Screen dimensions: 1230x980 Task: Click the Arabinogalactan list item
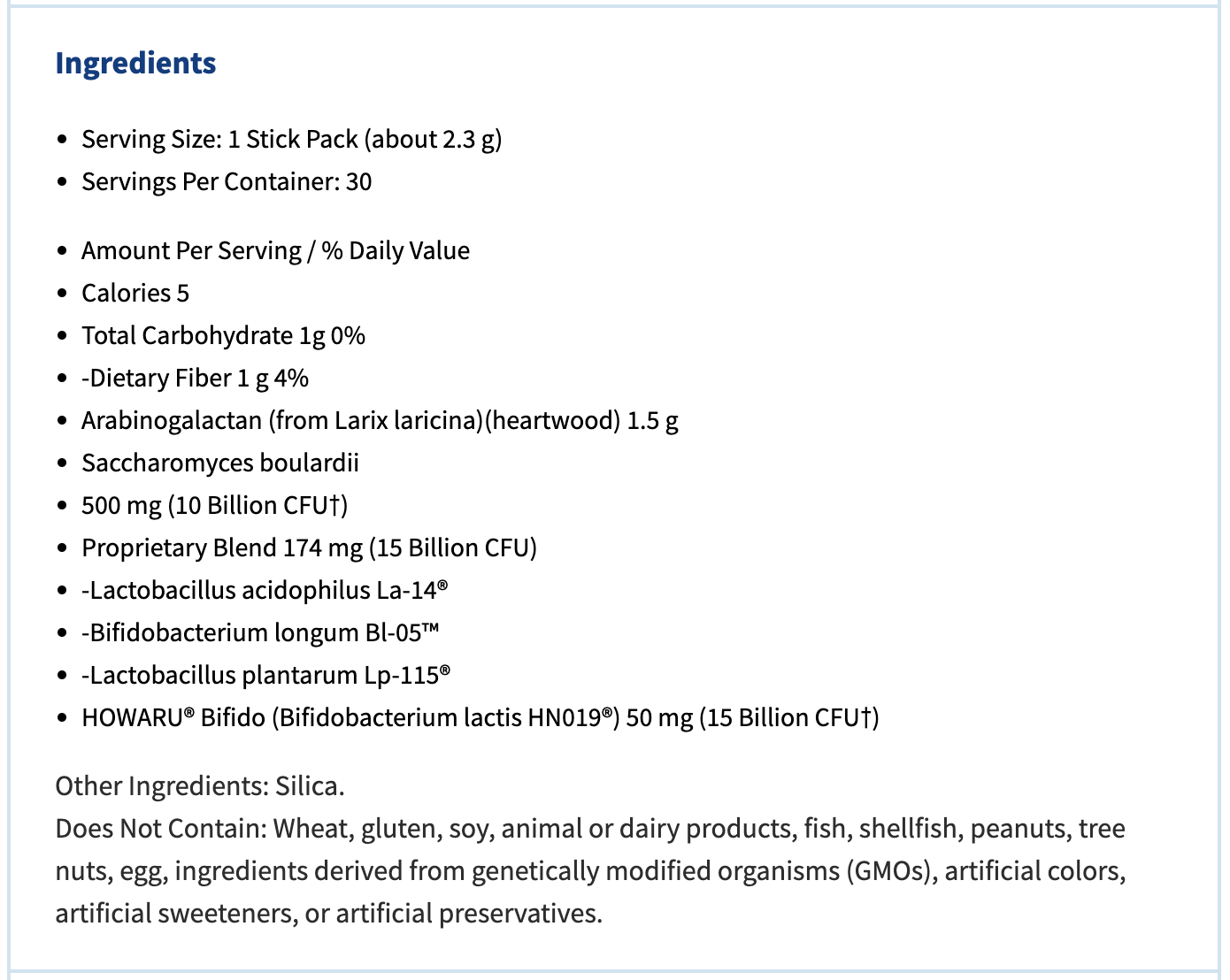point(380,421)
